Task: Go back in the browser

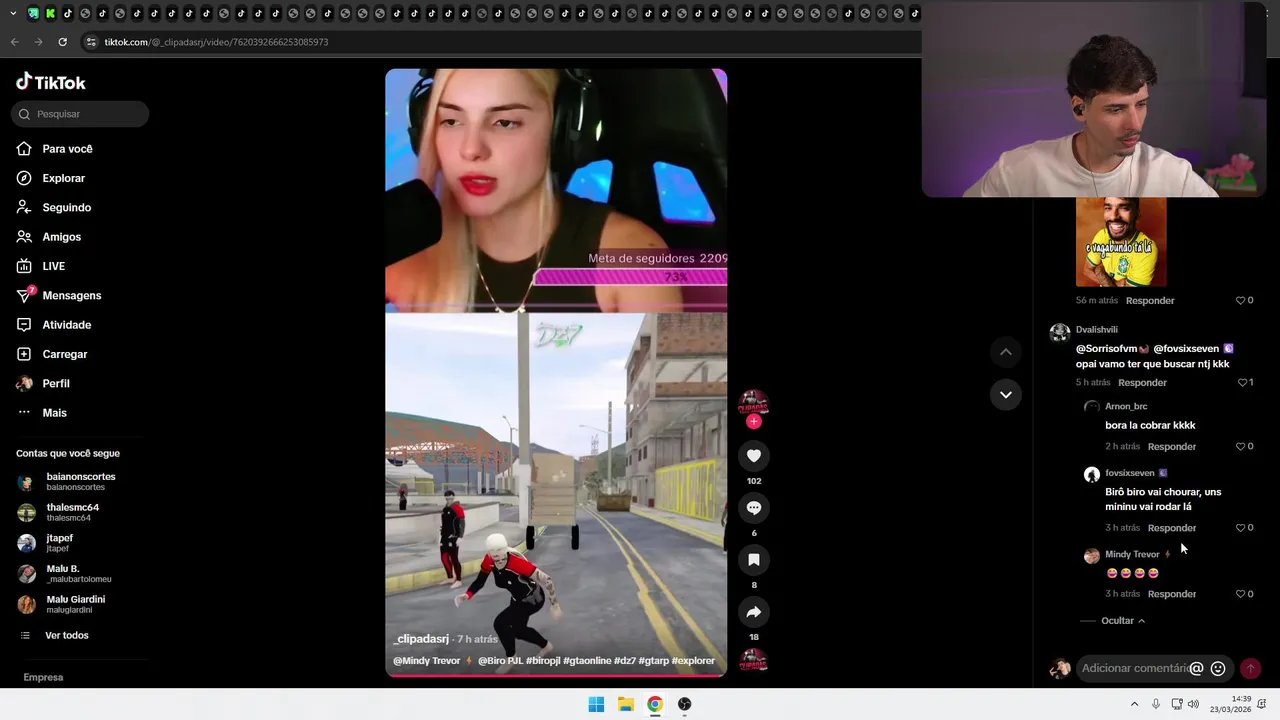Action: point(14,42)
